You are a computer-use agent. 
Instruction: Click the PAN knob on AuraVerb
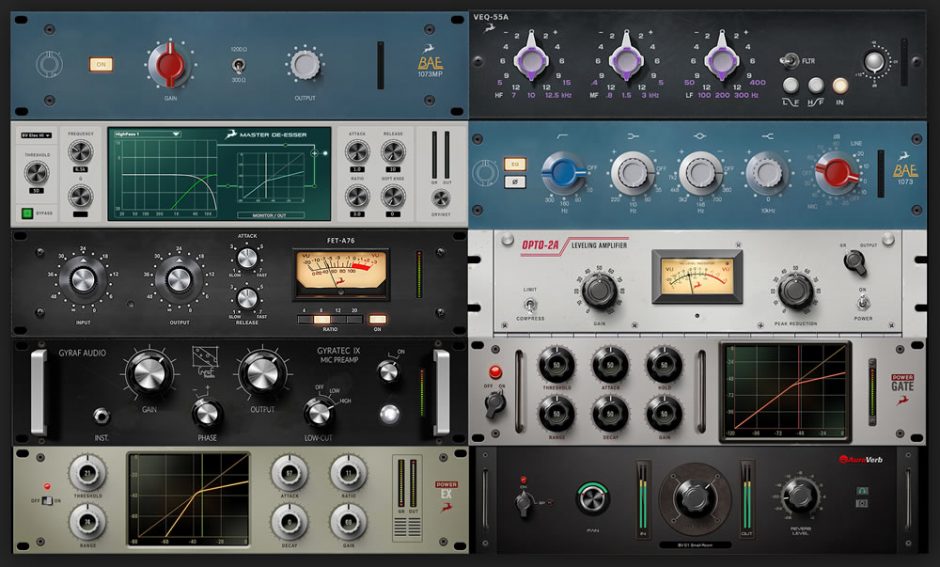coord(593,498)
